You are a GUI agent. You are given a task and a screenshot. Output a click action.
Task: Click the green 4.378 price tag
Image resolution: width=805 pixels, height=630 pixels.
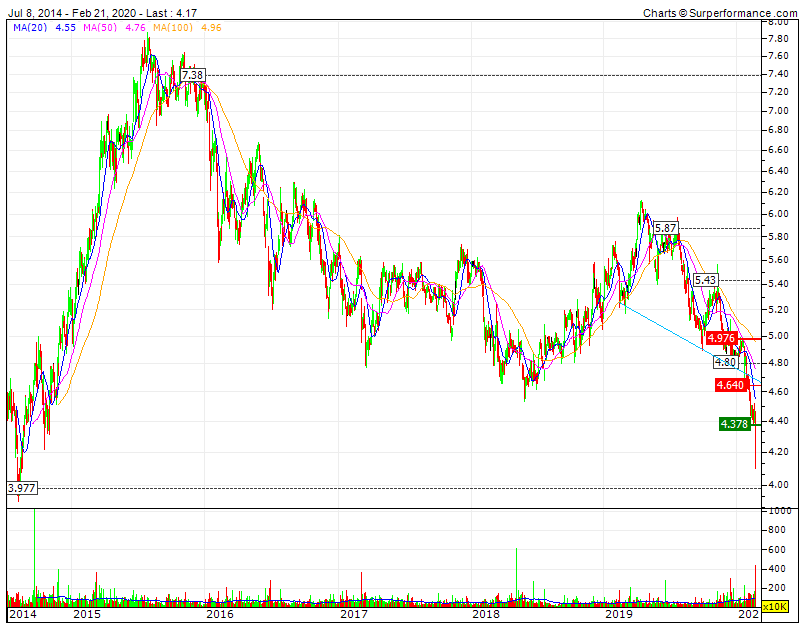(735, 424)
